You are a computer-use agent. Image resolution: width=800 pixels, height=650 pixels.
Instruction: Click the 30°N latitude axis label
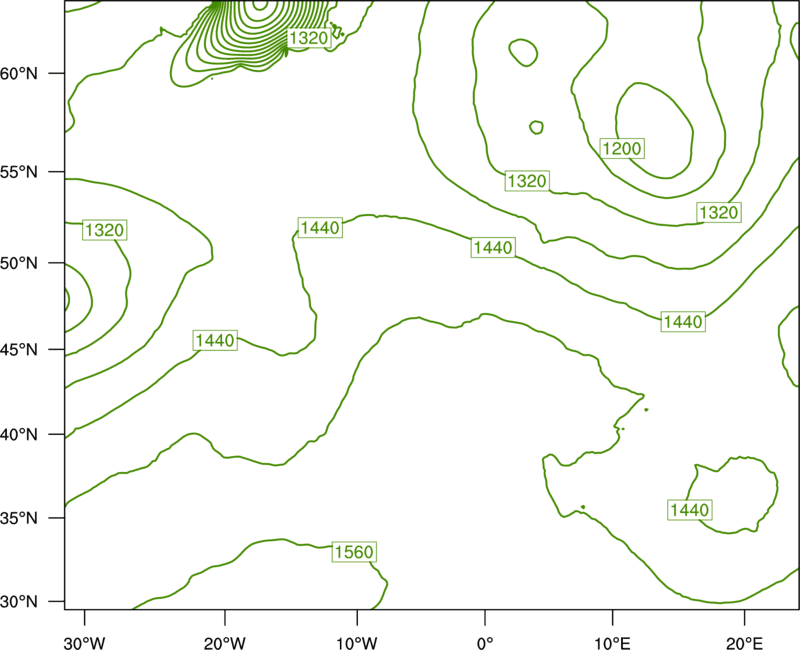pyautogui.click(x=19, y=602)
